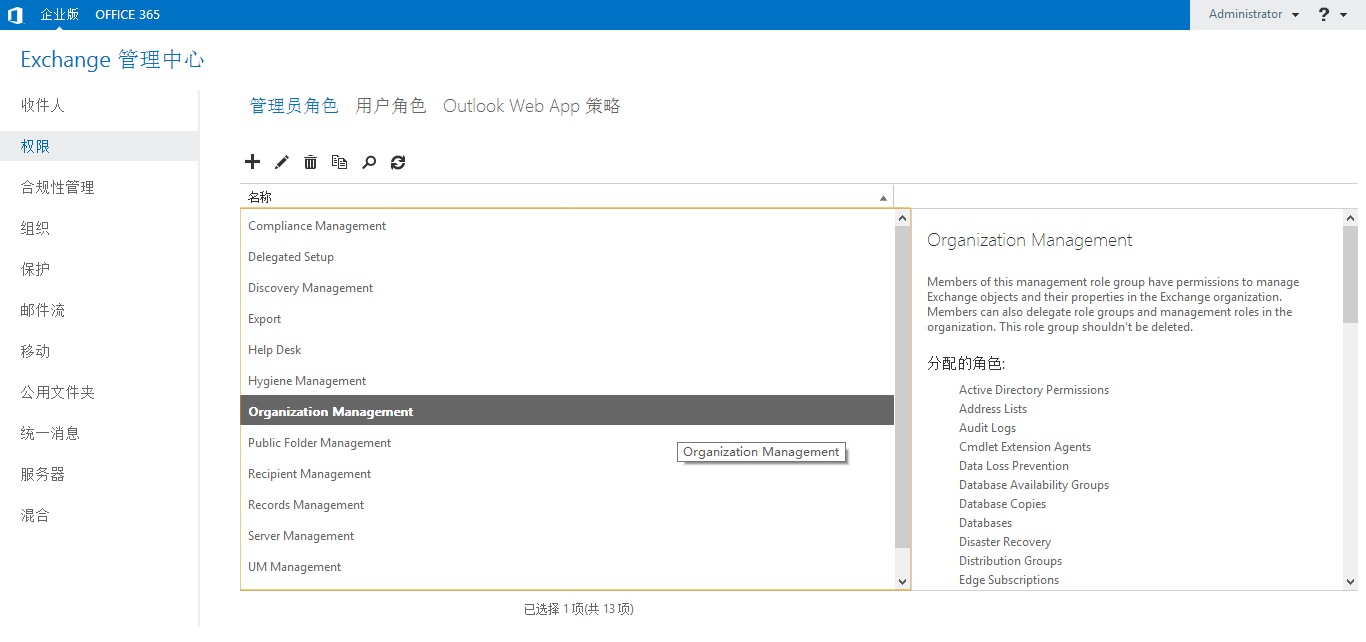The width and height of the screenshot is (1366, 642).
Task: Select the Public Folder Management role group
Action: (567, 443)
